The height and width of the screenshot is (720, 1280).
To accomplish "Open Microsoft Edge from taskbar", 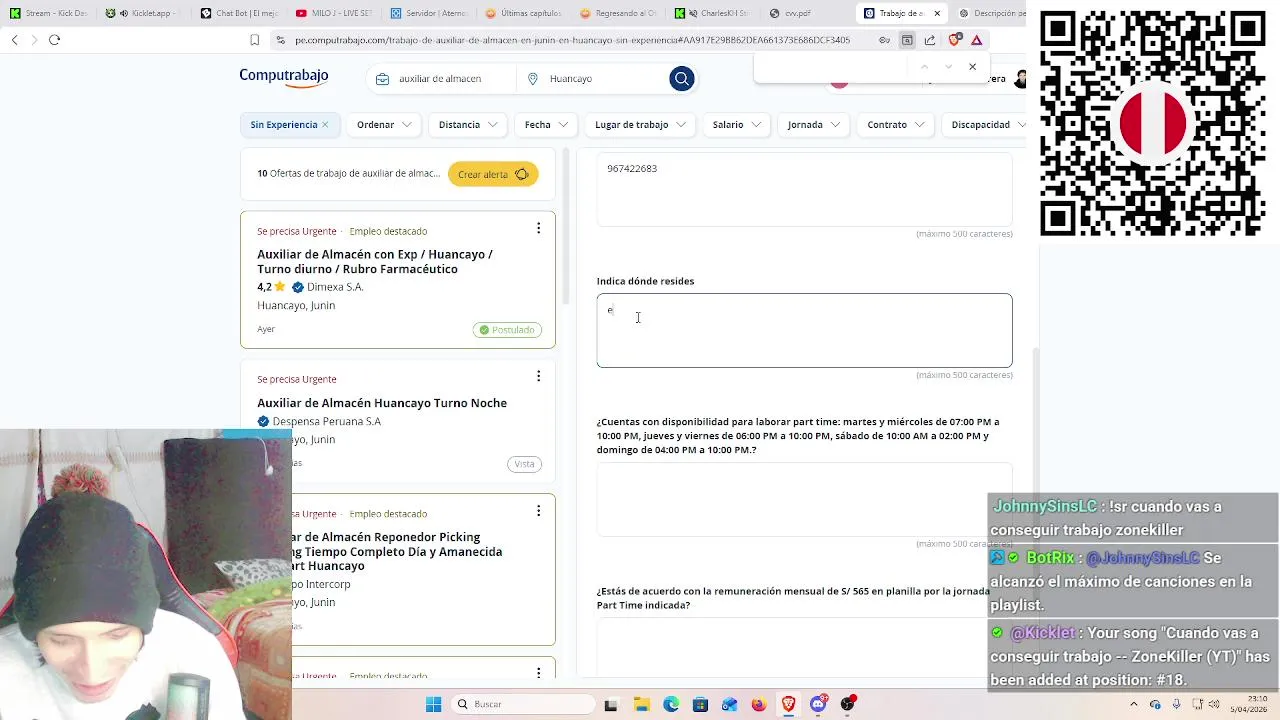I will (671, 704).
